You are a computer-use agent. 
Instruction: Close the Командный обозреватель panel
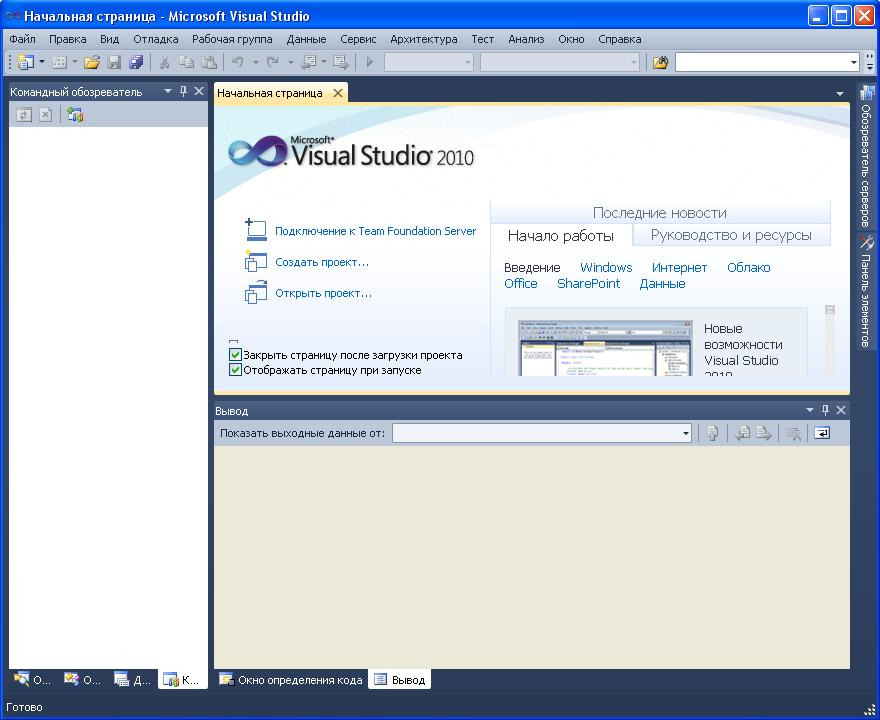tap(199, 91)
